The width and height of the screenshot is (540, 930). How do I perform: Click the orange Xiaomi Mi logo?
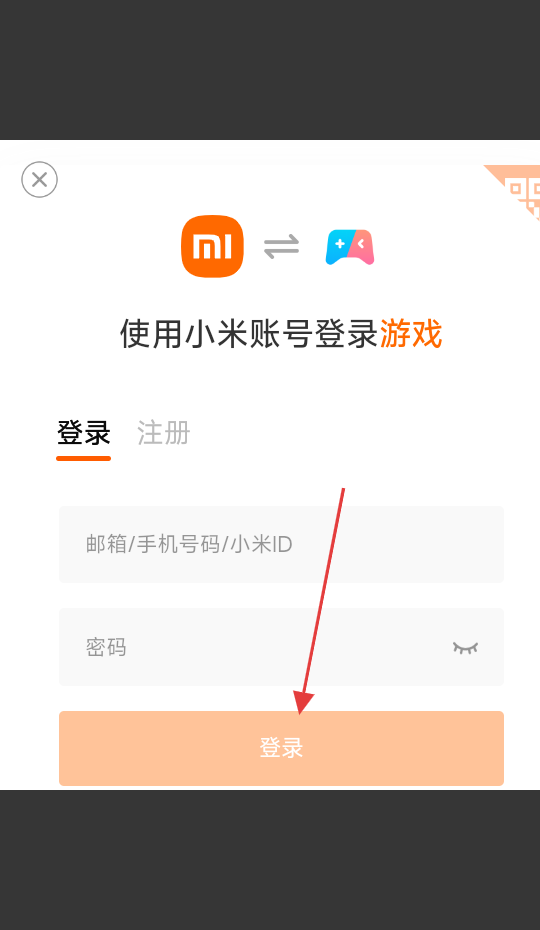(x=212, y=246)
